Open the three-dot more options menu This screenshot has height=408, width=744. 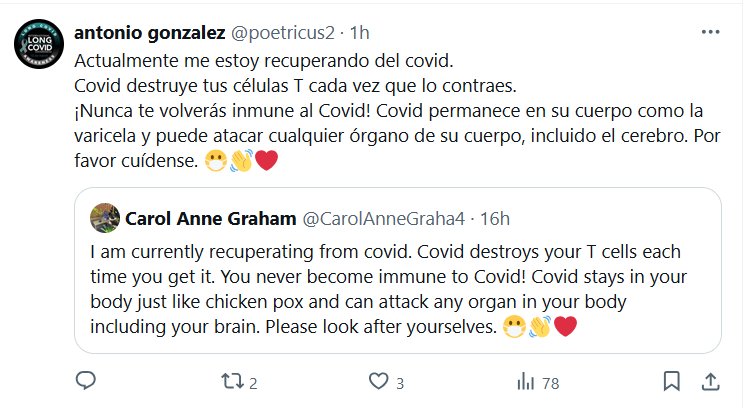[x=710, y=32]
